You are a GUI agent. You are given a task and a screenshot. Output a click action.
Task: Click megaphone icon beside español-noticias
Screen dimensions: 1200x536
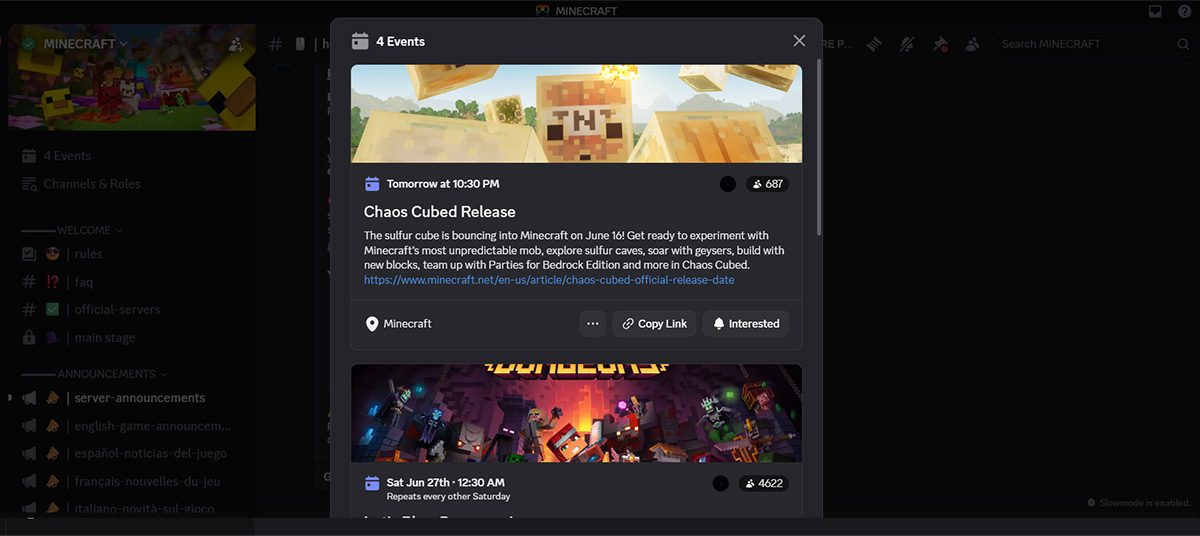pos(29,454)
